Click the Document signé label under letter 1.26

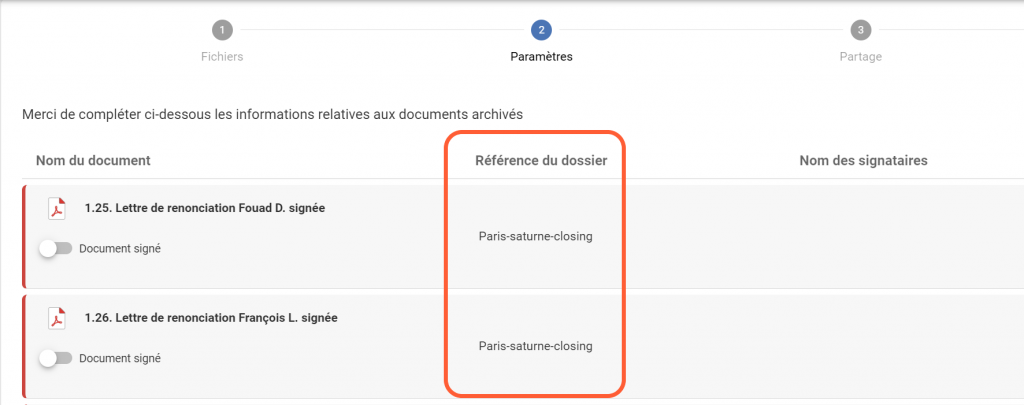[120, 358]
